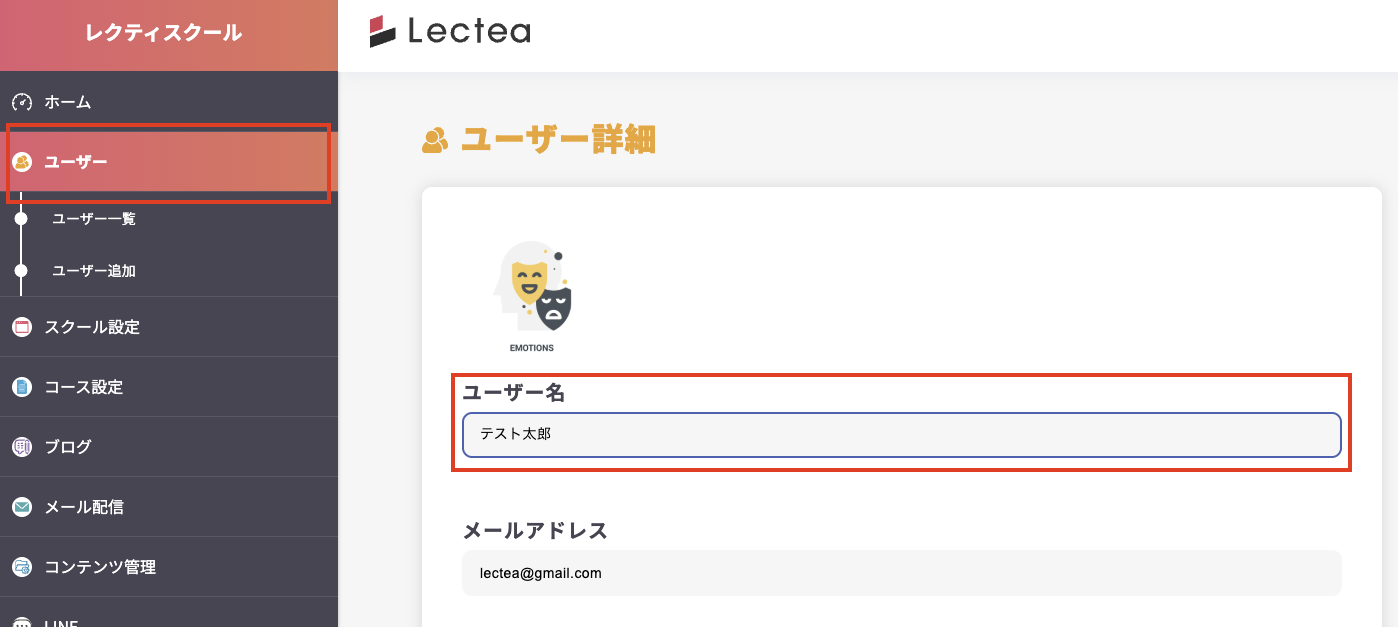
Task: Click the コンテンツ管理 globe icon
Action: tap(22, 566)
